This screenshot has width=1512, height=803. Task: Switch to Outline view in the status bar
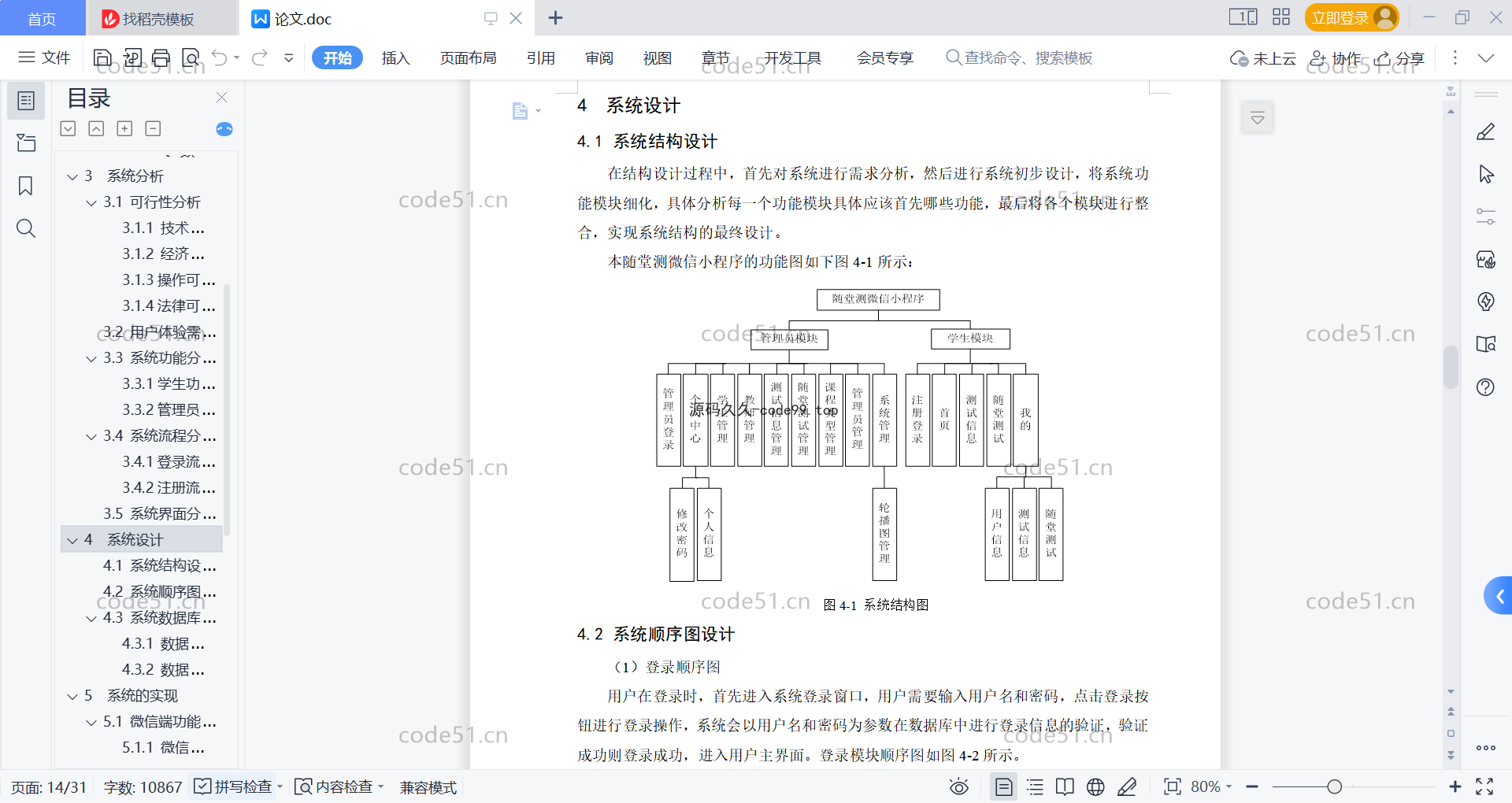(x=1036, y=786)
